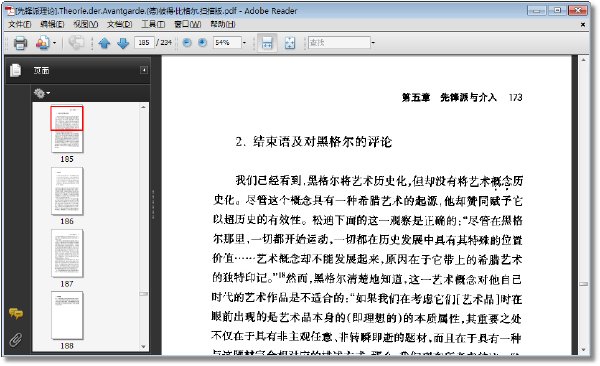Maximize the Adobe Reader window
The width and height of the screenshot is (600, 366).
coord(557,10)
